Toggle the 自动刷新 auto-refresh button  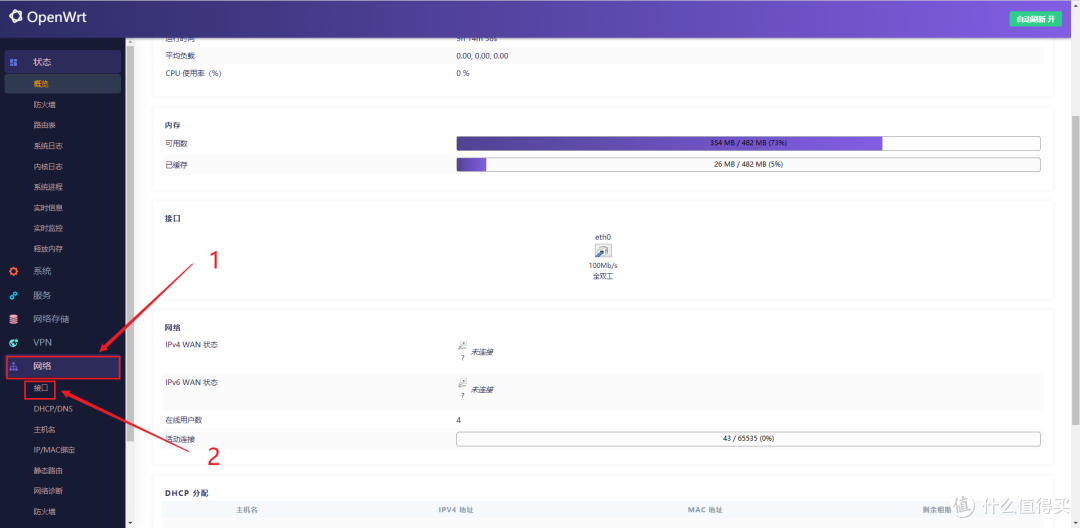pos(1035,19)
